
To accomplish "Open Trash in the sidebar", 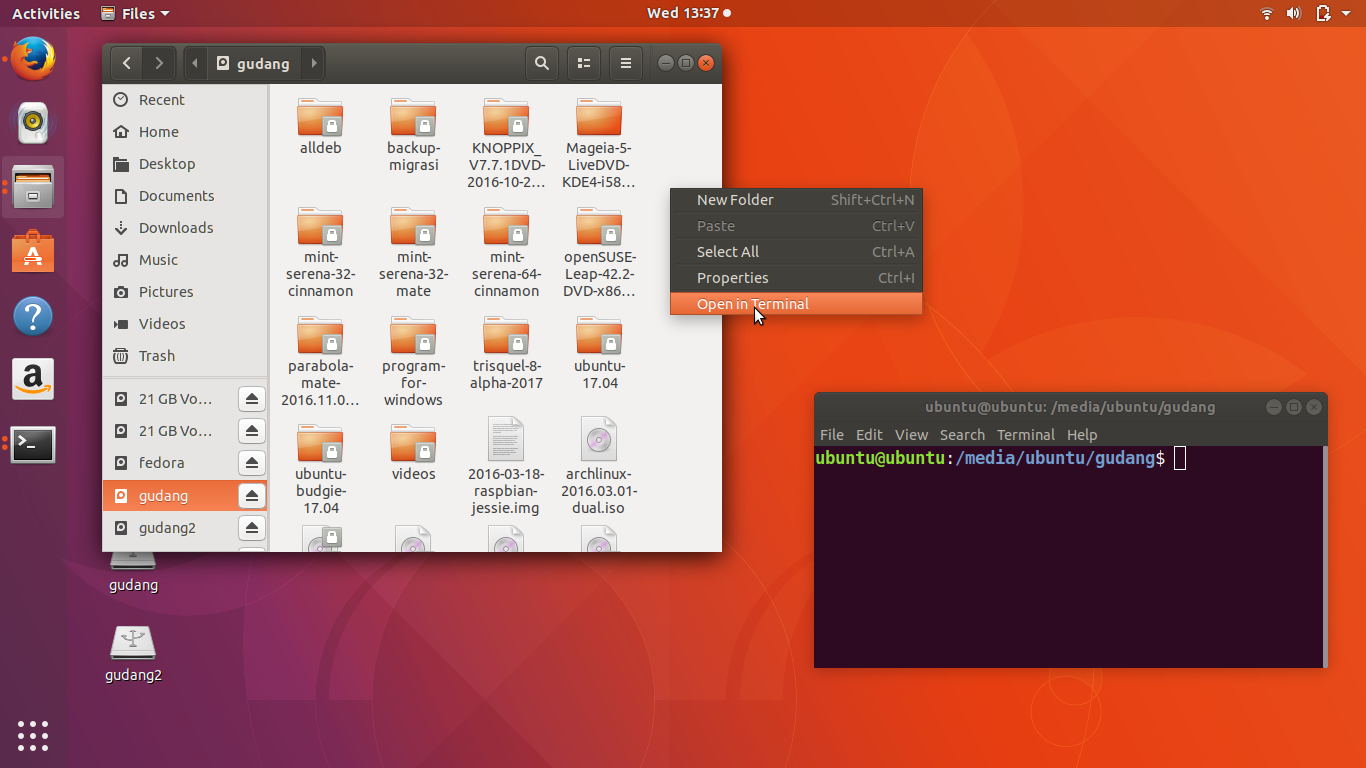I will [x=185, y=356].
